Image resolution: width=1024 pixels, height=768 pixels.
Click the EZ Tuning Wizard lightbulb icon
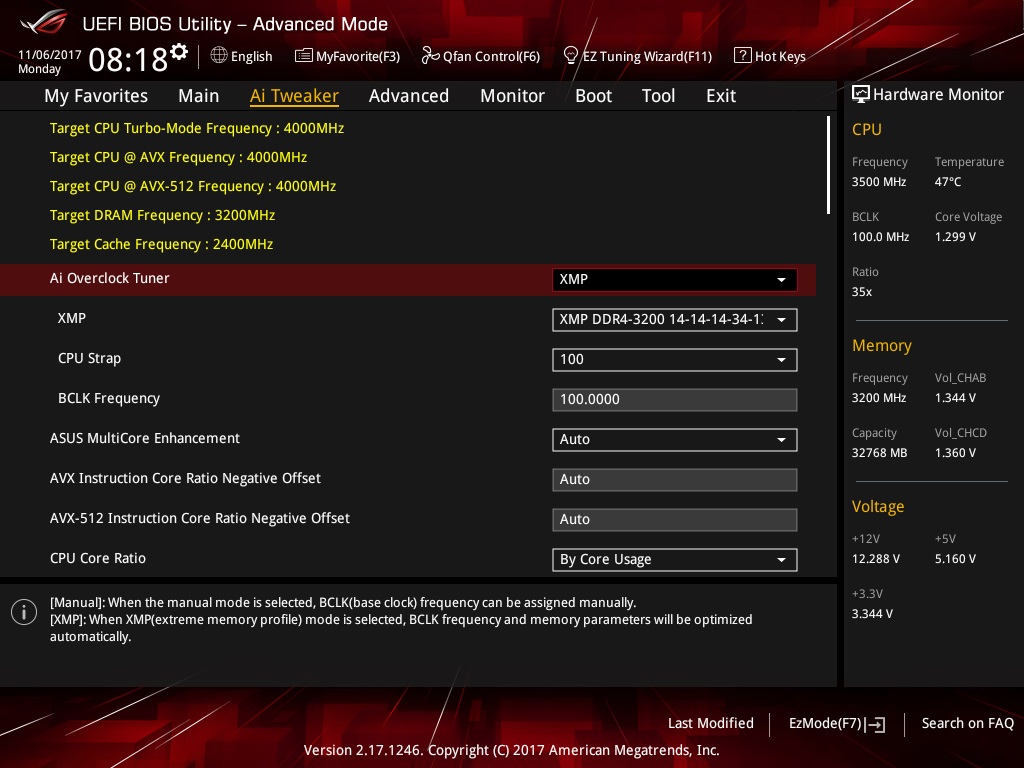tap(571, 56)
